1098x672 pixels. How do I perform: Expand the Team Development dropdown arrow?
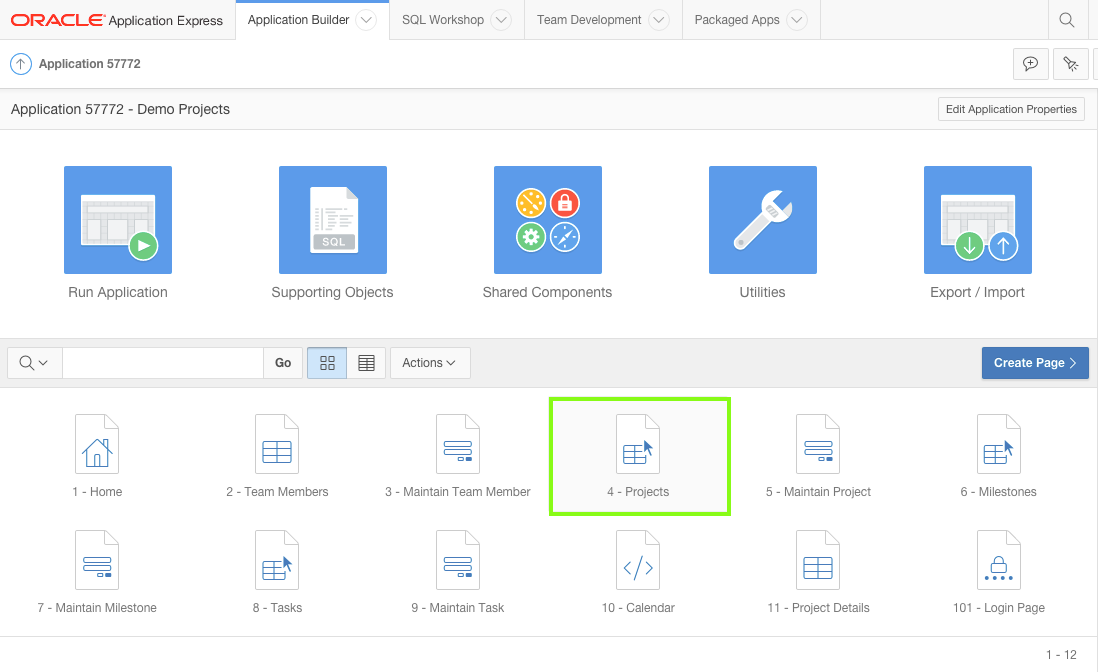coord(658,20)
